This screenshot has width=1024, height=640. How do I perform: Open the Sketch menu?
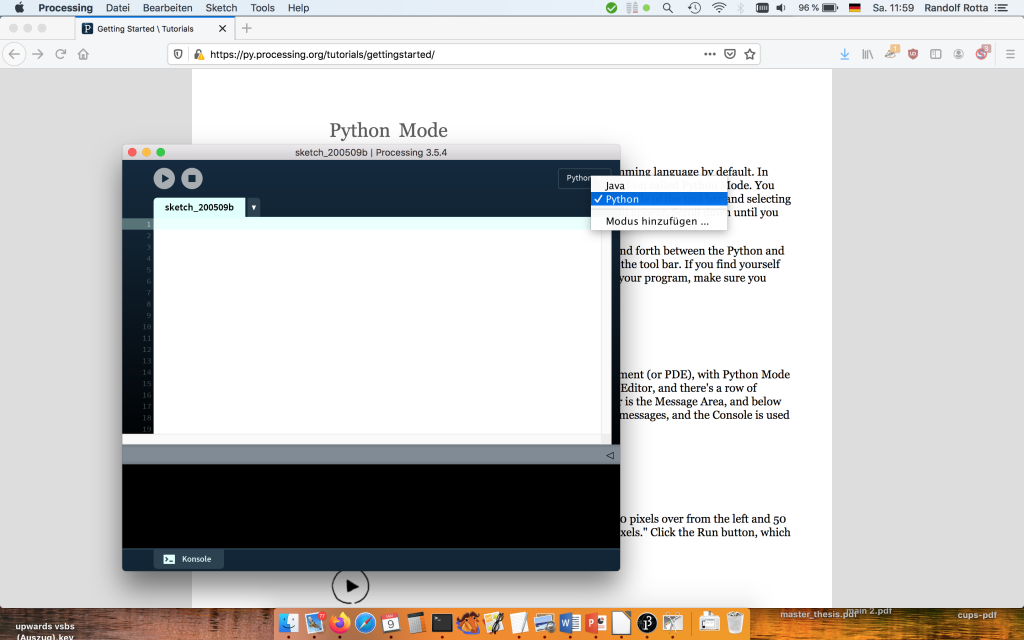pyautogui.click(x=220, y=7)
